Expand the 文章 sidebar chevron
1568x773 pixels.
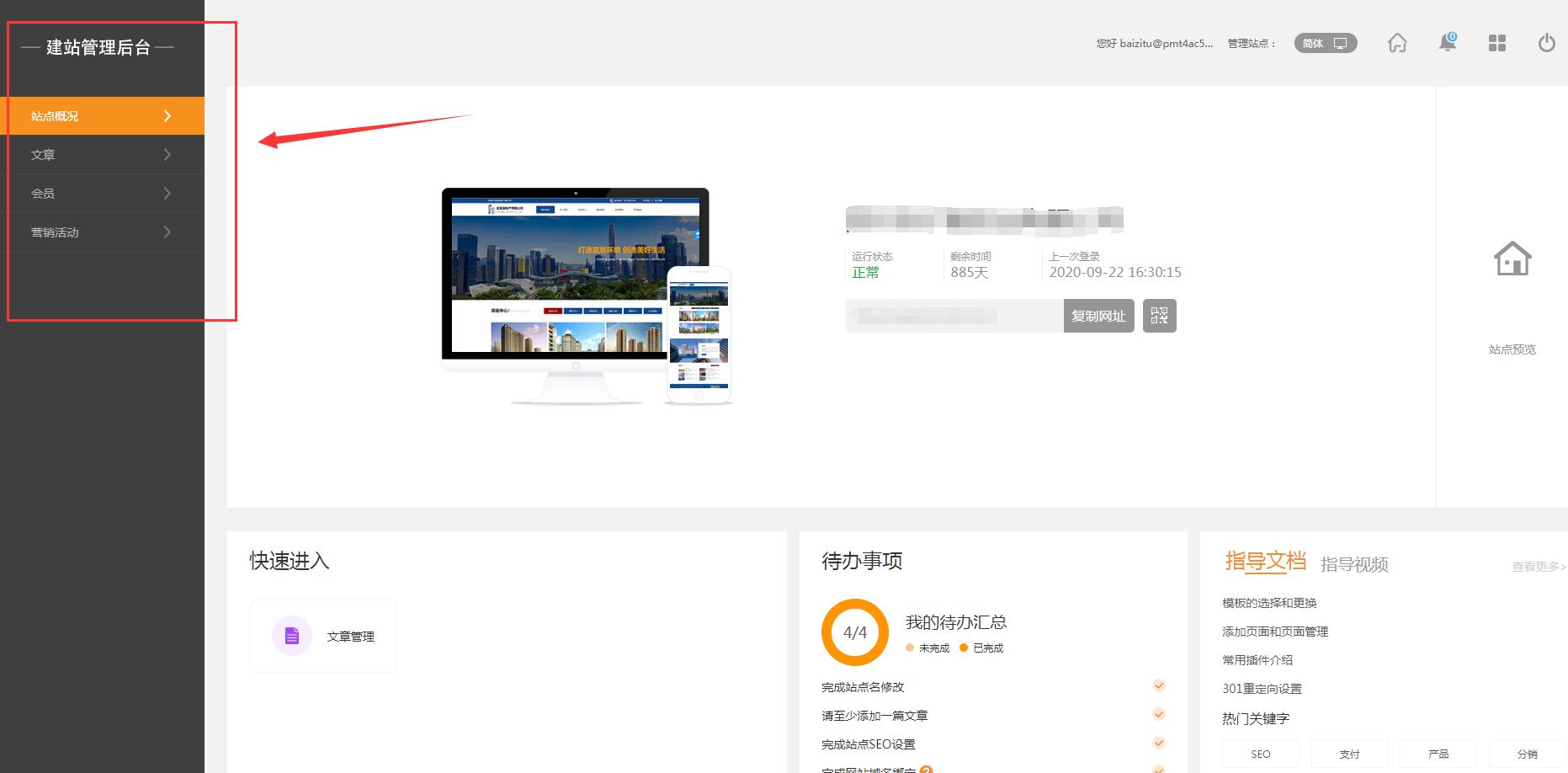pos(167,154)
